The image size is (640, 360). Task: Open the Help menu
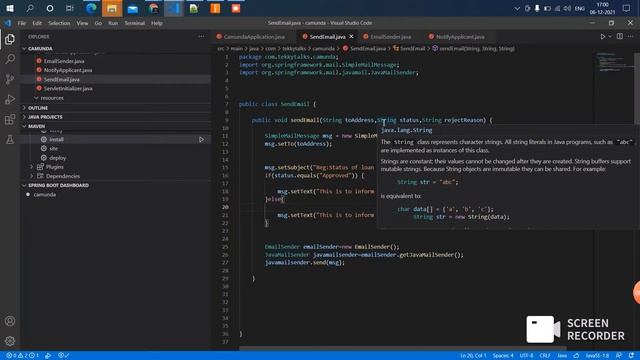(x=157, y=23)
